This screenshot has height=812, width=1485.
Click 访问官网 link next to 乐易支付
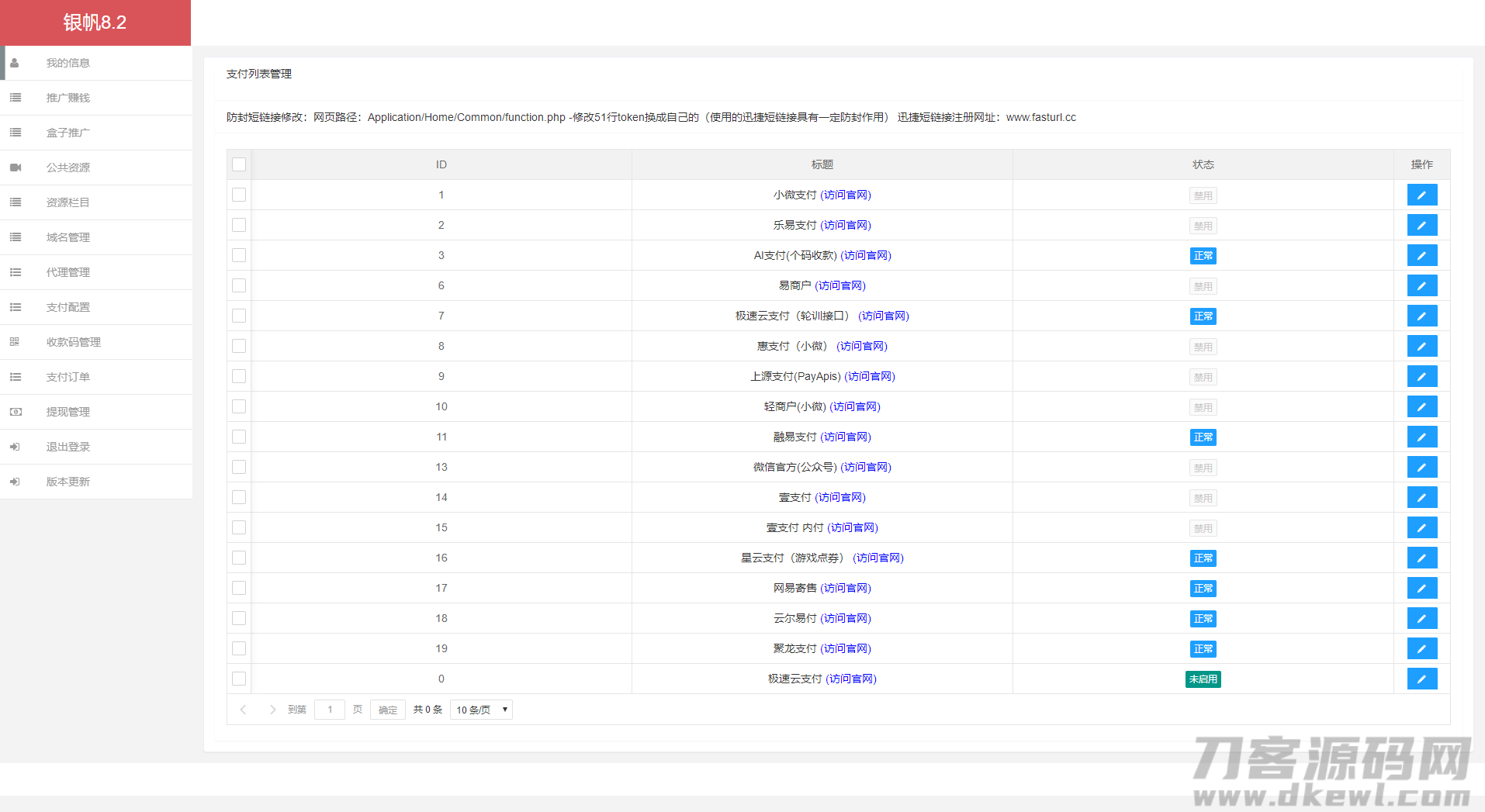[846, 225]
